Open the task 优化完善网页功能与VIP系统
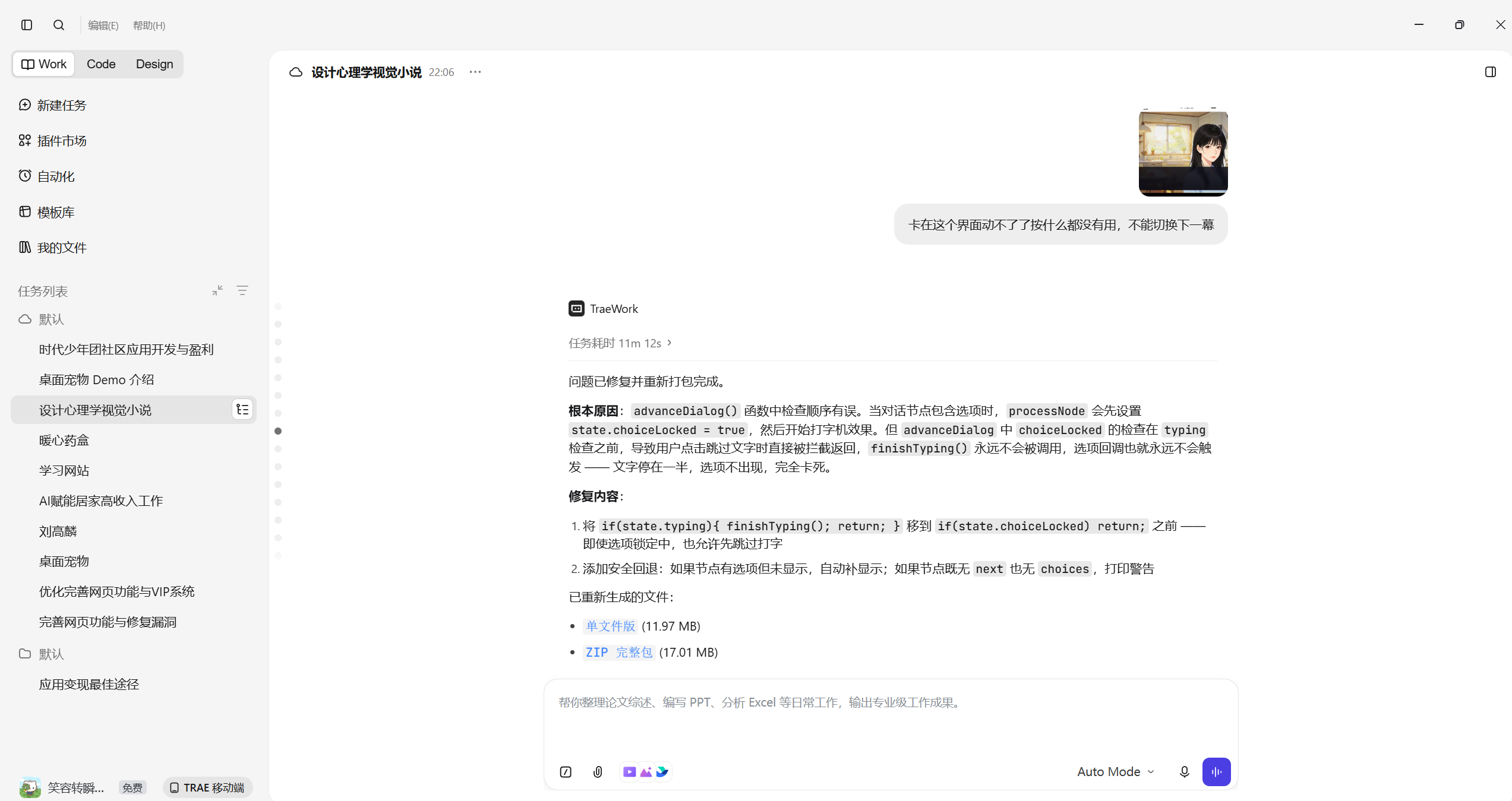Screen dimensions: 1512x801 (x=134, y=591)
